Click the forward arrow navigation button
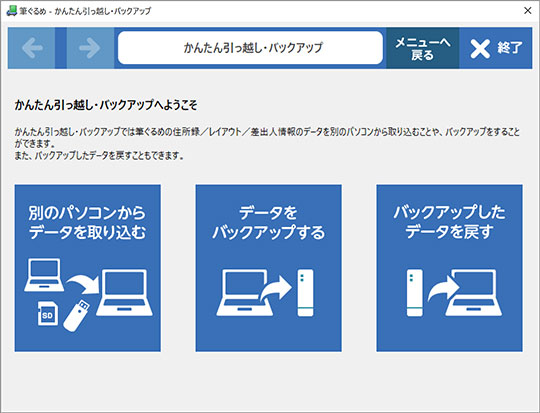 pos(90,48)
